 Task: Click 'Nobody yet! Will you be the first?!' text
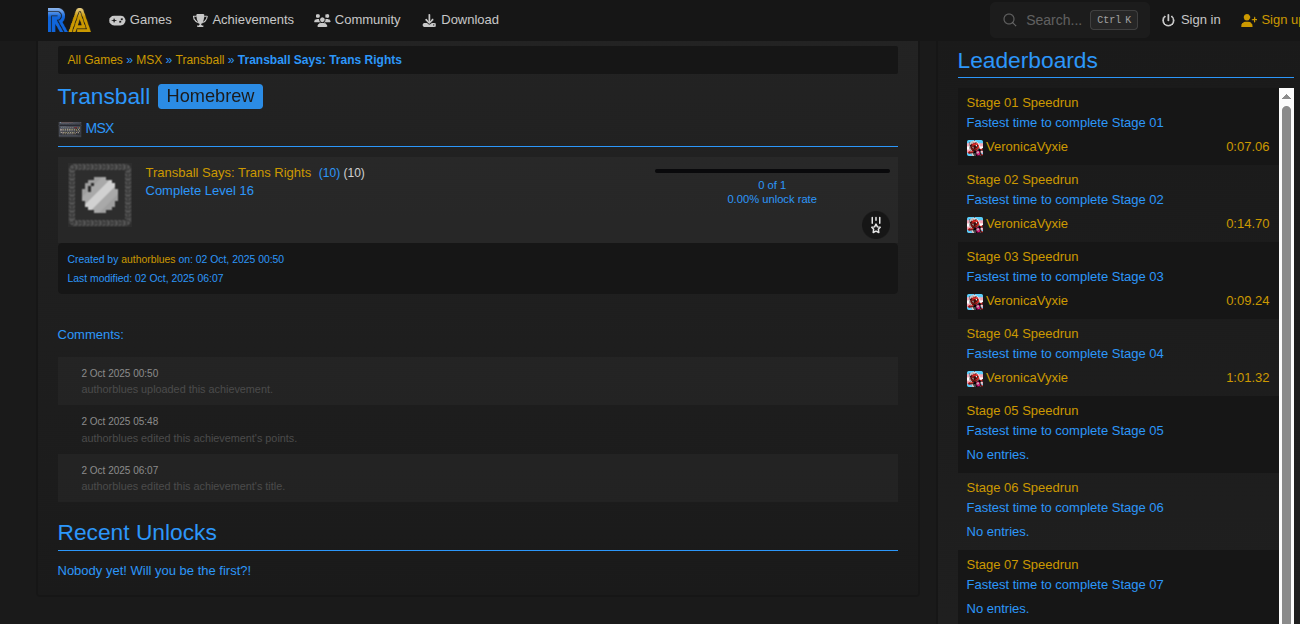(154, 571)
